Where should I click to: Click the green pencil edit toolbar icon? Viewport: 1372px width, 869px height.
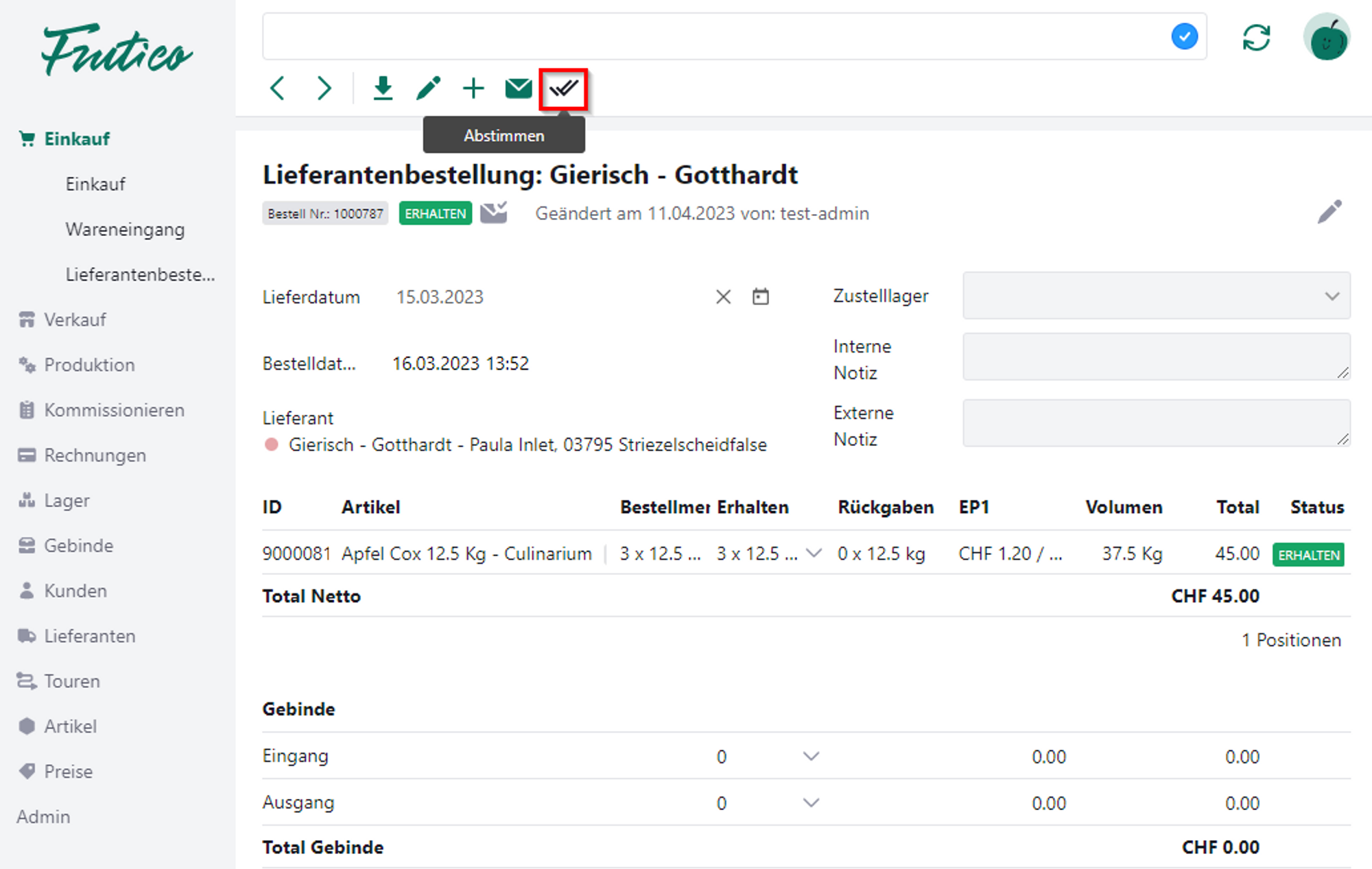(x=428, y=88)
